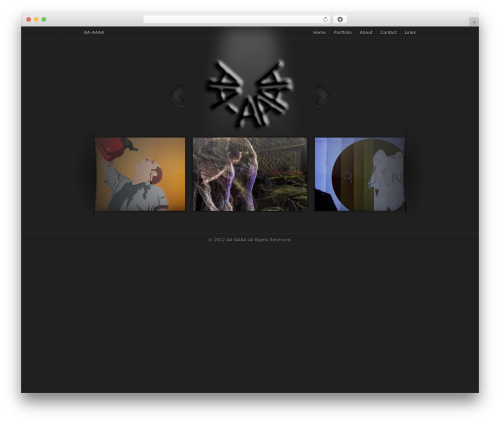Show the previous slide with the left arrow
This screenshot has width=500, height=423.
point(178,96)
